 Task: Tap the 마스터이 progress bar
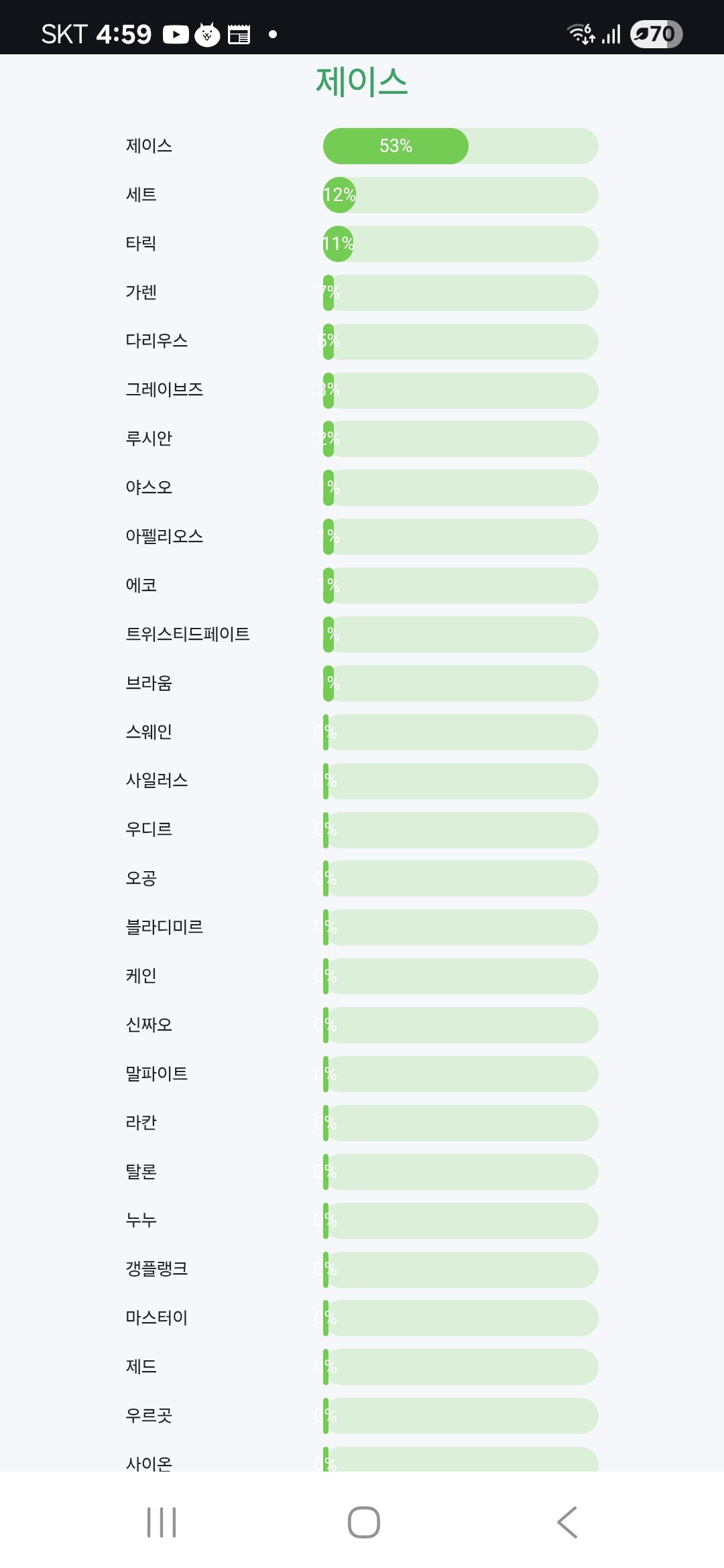click(x=461, y=1318)
